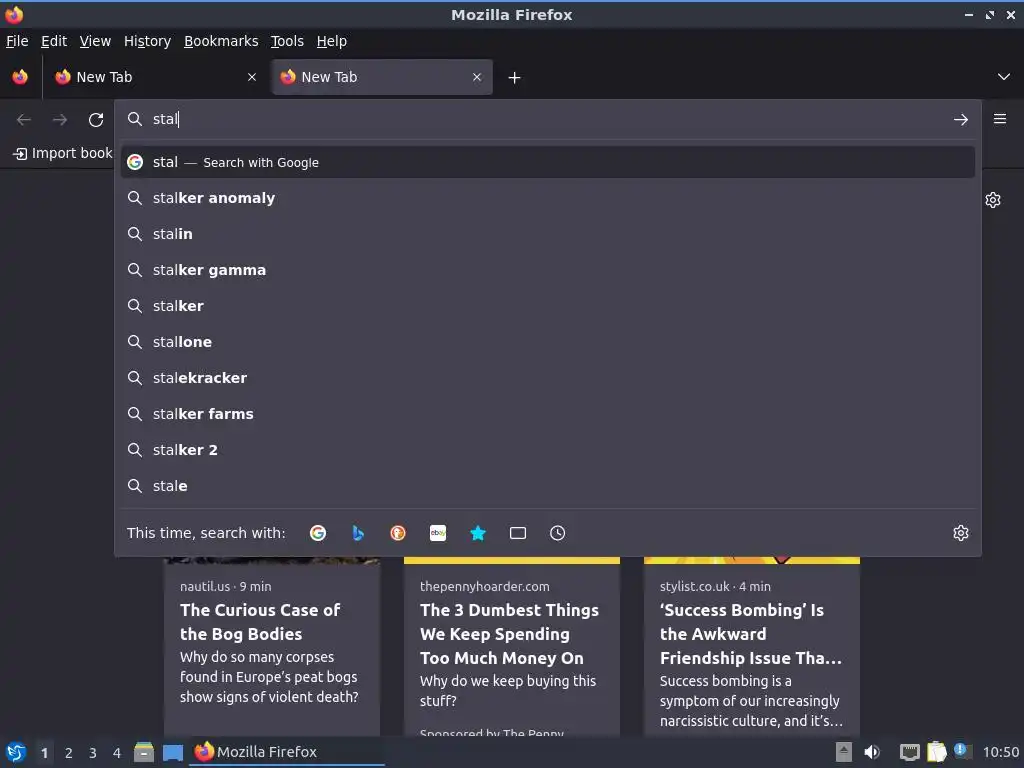
Task: Switch to the first New Tab
Action: pos(155,77)
